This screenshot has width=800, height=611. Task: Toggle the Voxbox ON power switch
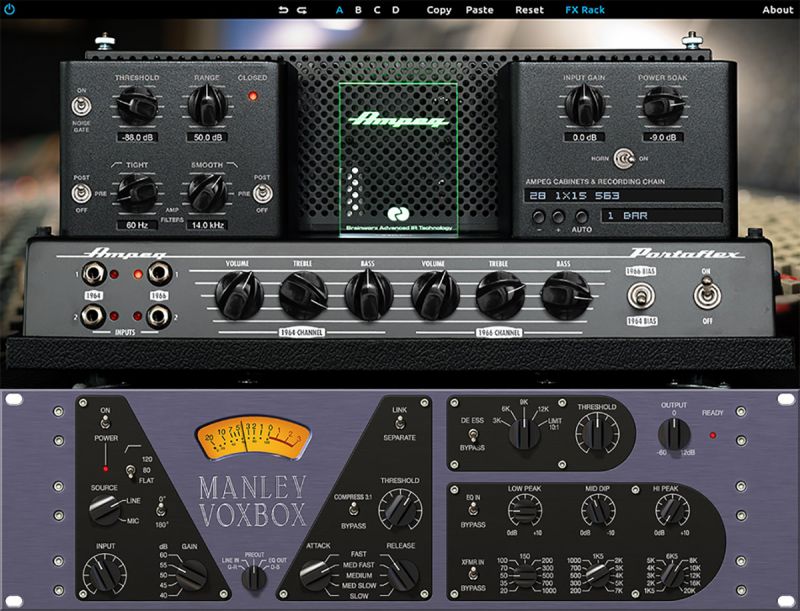point(105,423)
